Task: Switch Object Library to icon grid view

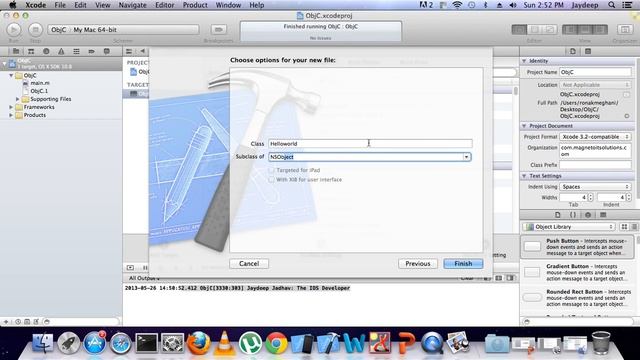Action: click(x=624, y=227)
